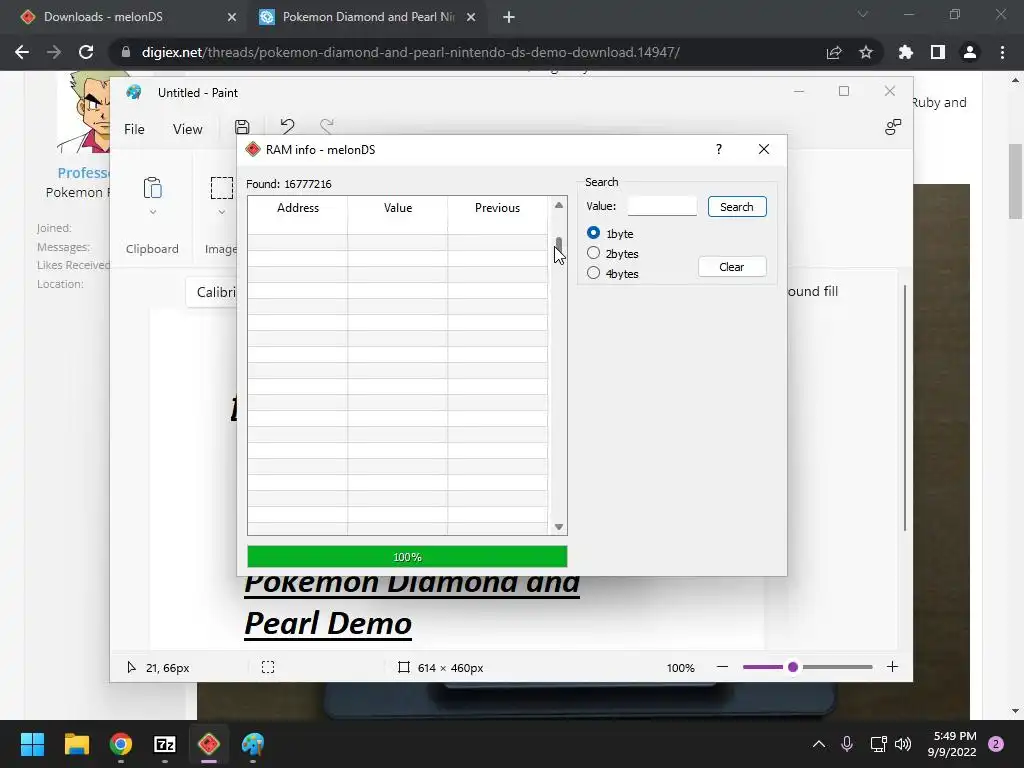Click the selection size icon in status bar

tap(268, 667)
